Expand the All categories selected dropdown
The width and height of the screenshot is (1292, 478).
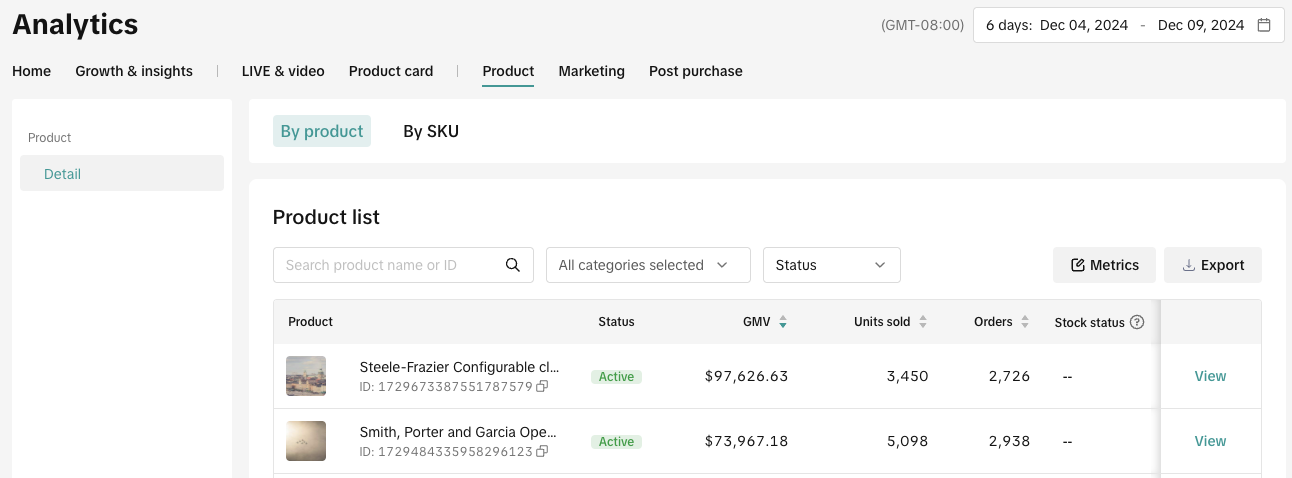click(648, 265)
